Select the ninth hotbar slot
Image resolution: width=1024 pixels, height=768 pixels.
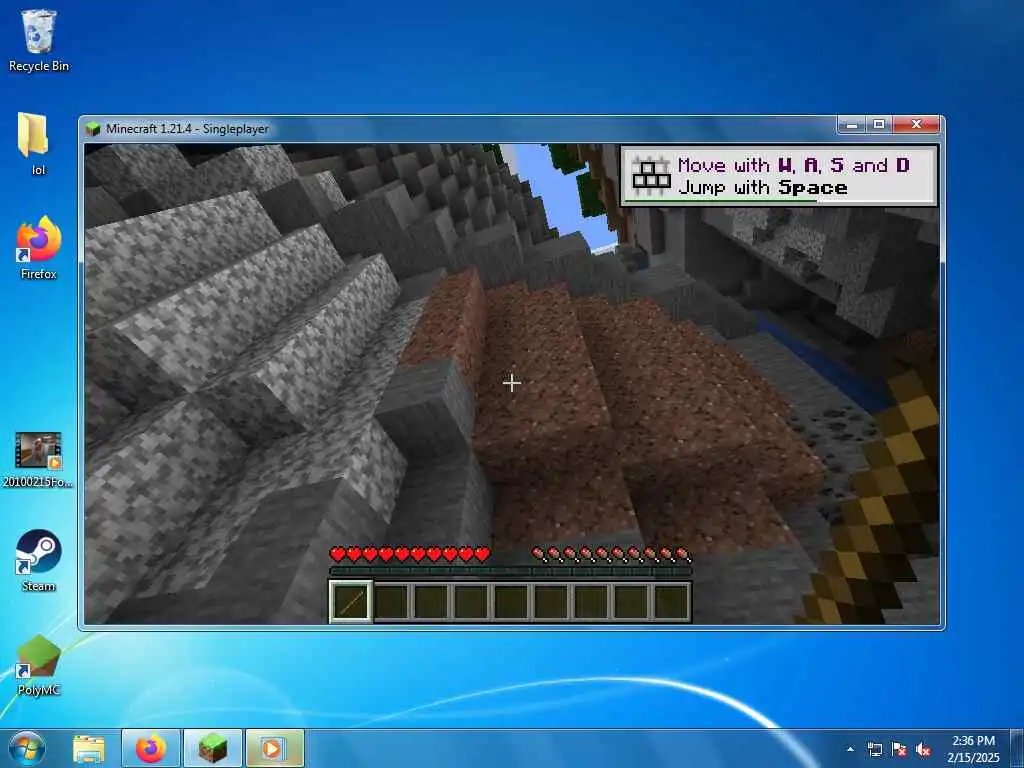[670, 601]
